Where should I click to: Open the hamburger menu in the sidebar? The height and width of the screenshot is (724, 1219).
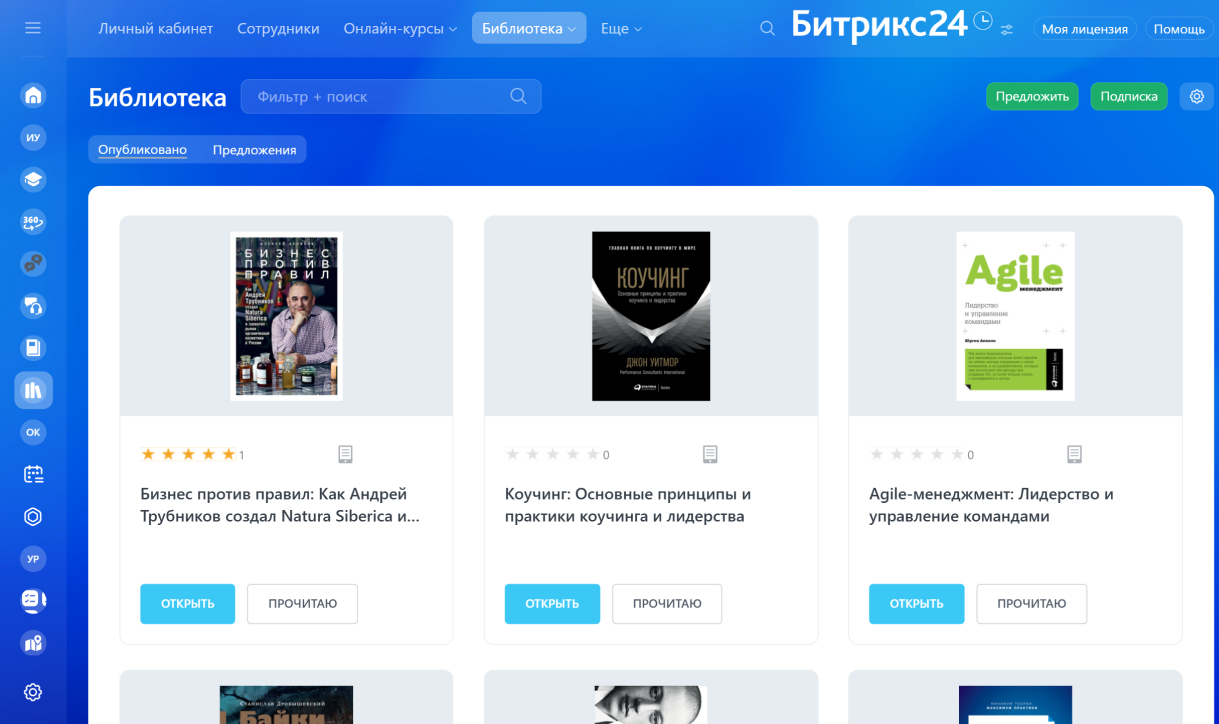point(33,28)
